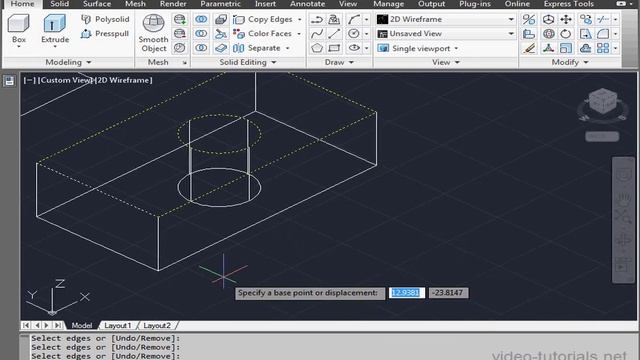Click the Refine Mesh icon
Screen dimensions: 640x360
point(180,48)
